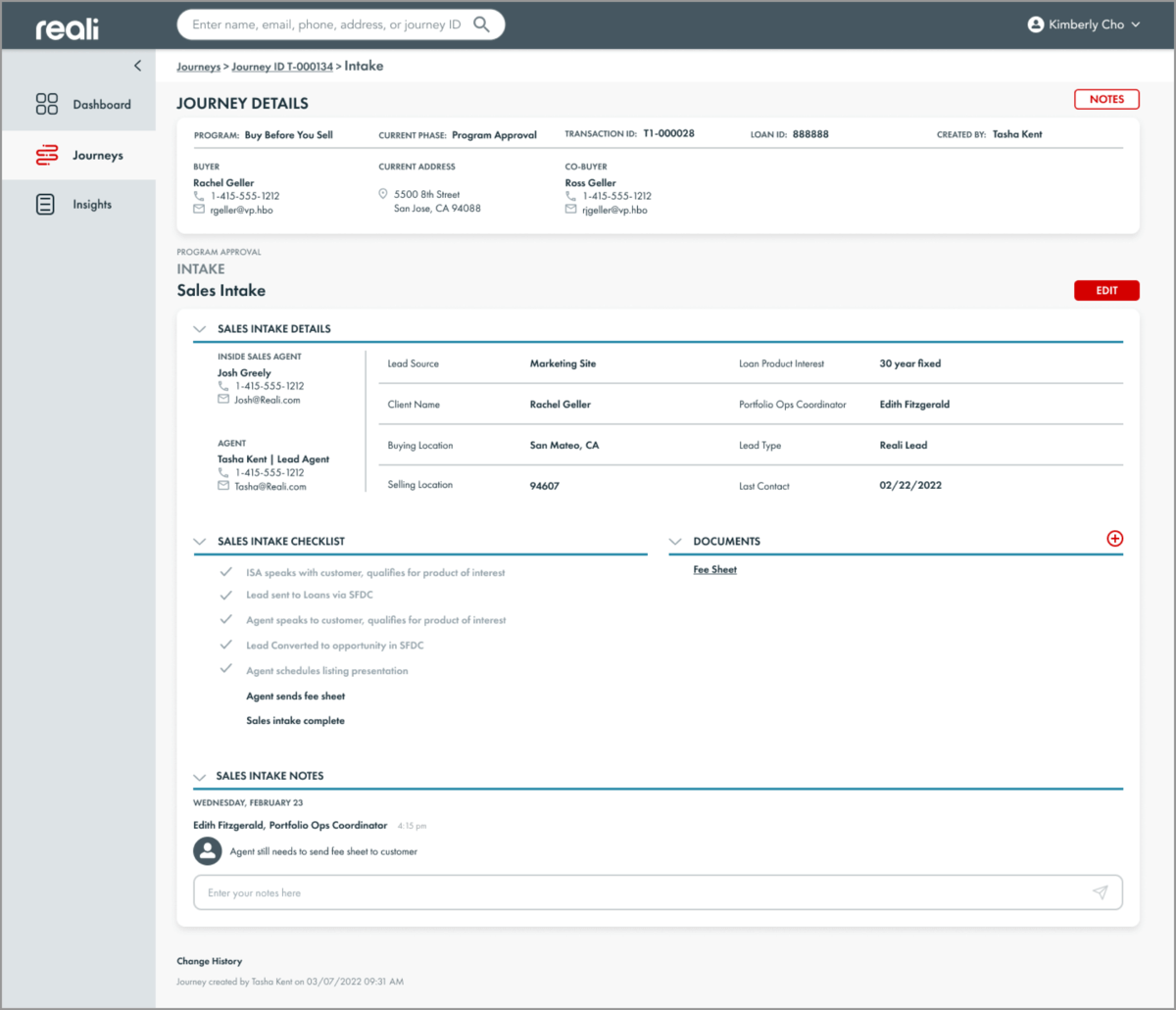Viewport: 1176px width, 1010px height.
Task: Toggle 'Lead Converted to opportunity in SFDC' check
Action: 226,645
